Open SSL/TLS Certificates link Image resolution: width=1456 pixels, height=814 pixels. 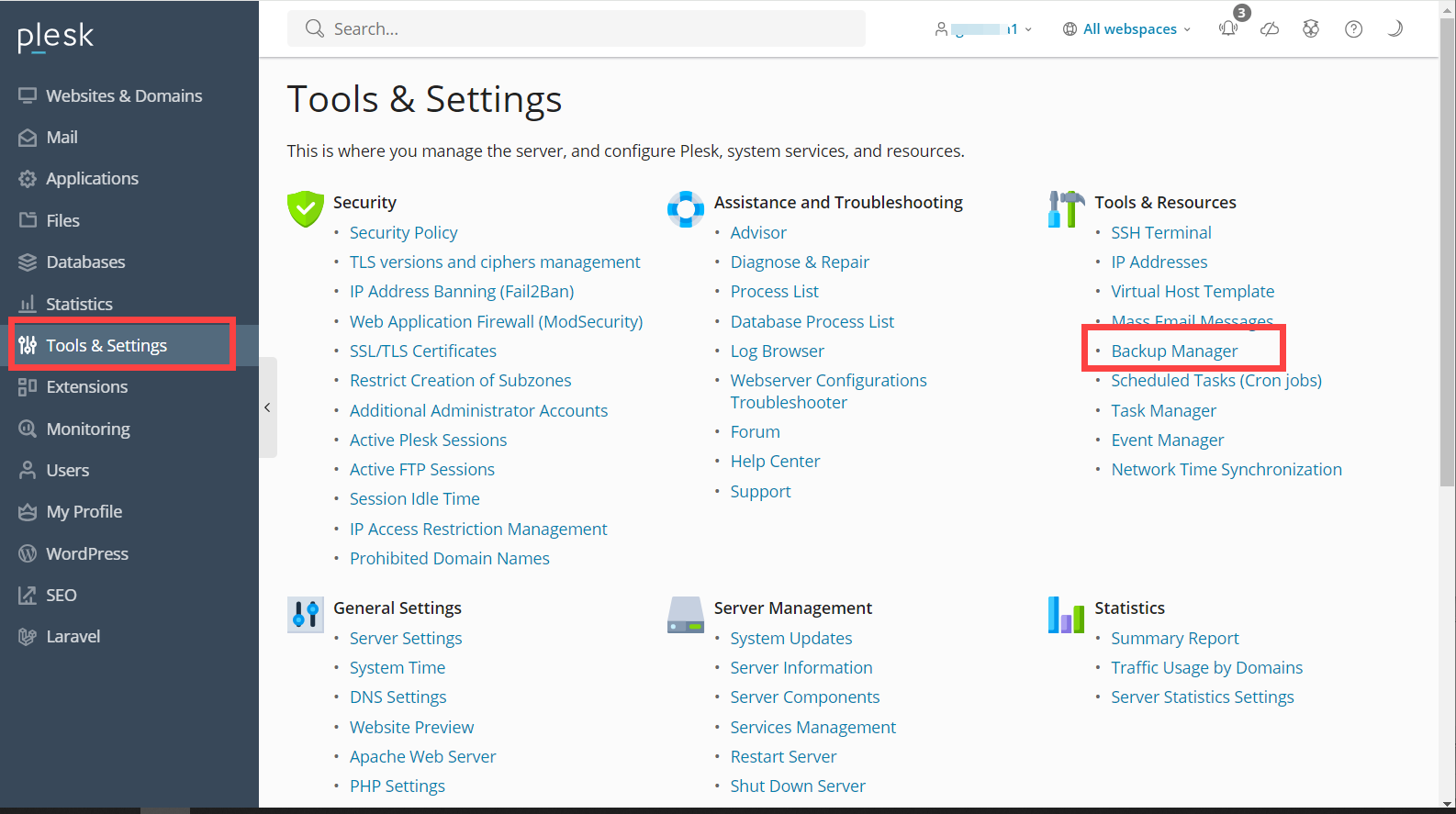click(x=422, y=351)
